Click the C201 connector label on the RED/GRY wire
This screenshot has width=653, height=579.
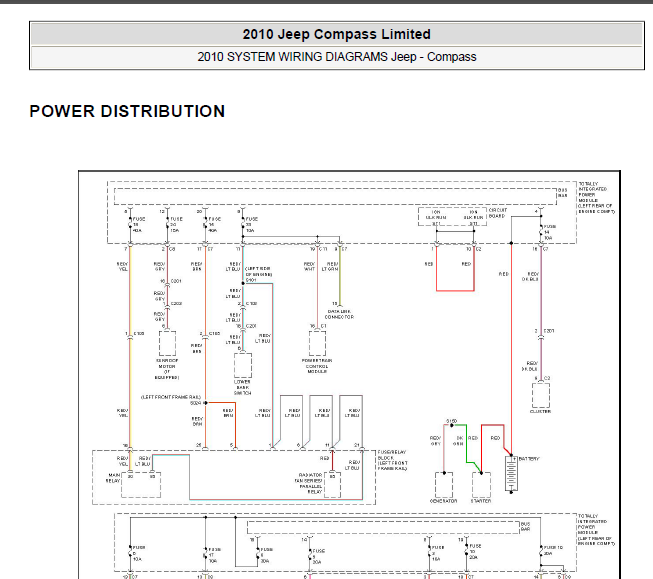176,281
